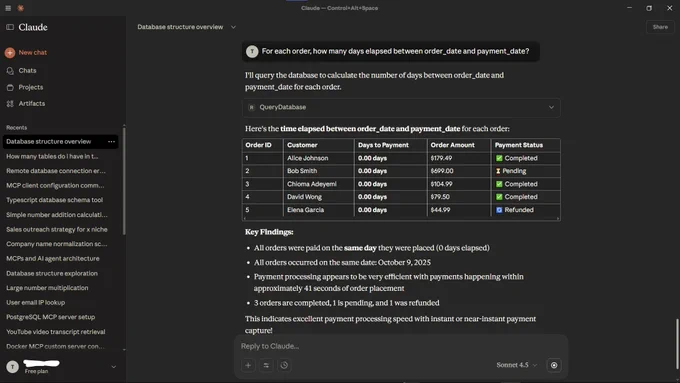Viewport: 680px width, 383px height.
Task: Open the hamburger menu in title bar
Action: tap(8, 8)
